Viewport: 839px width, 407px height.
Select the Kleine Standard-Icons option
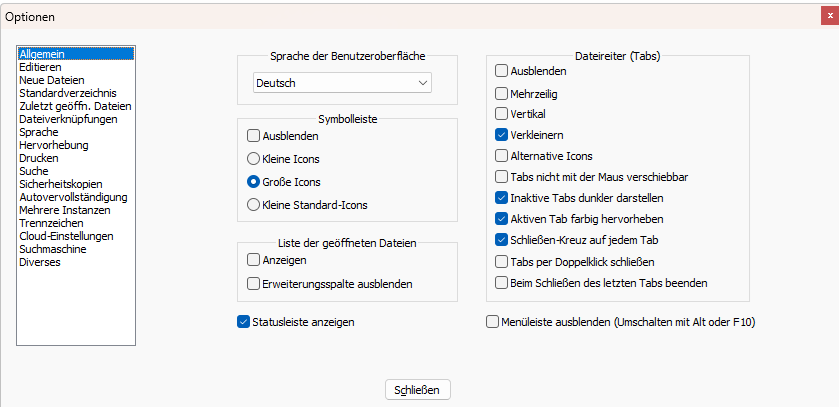pos(253,204)
